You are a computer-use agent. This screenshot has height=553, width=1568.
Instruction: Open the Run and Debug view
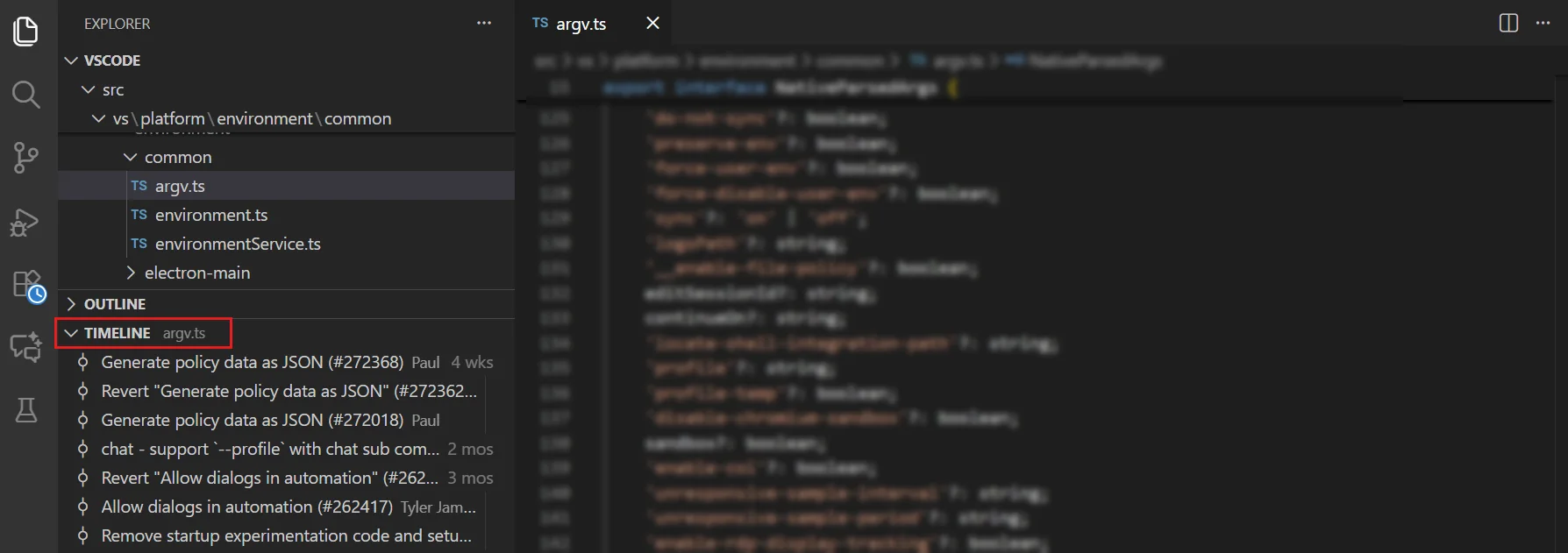25,223
